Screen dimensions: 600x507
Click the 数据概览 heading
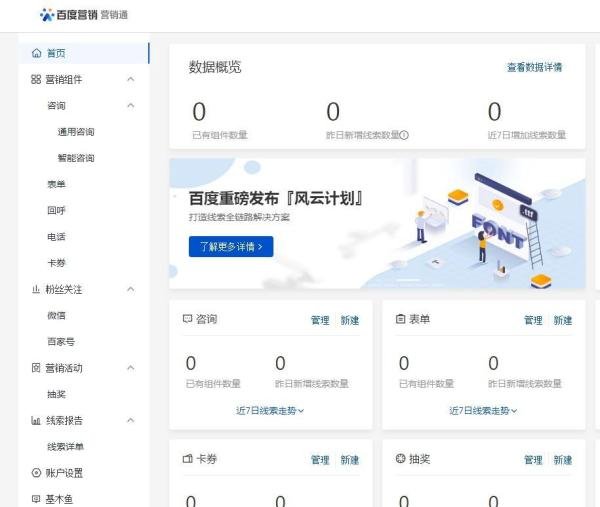click(215, 67)
